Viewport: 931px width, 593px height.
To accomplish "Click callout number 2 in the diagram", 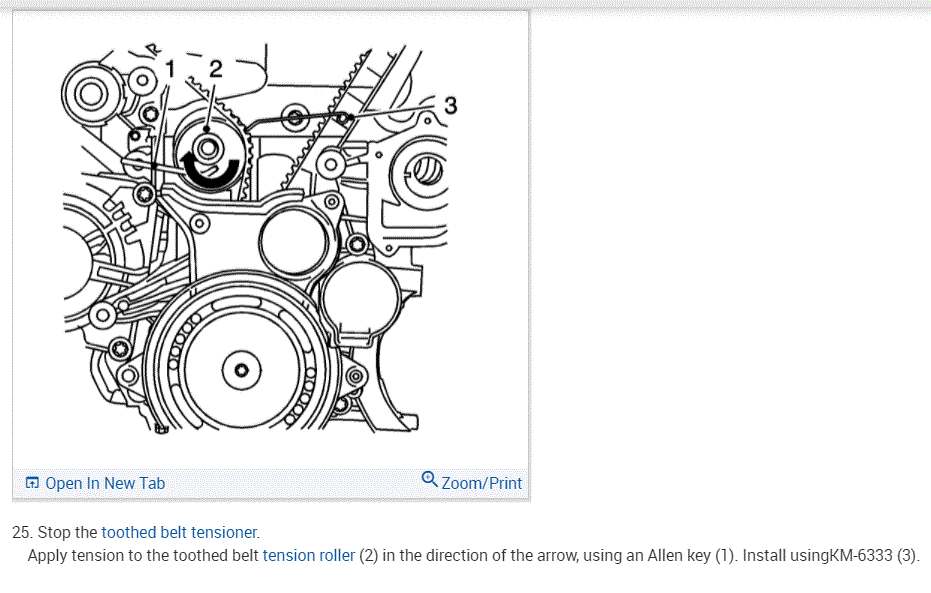I will coord(215,69).
